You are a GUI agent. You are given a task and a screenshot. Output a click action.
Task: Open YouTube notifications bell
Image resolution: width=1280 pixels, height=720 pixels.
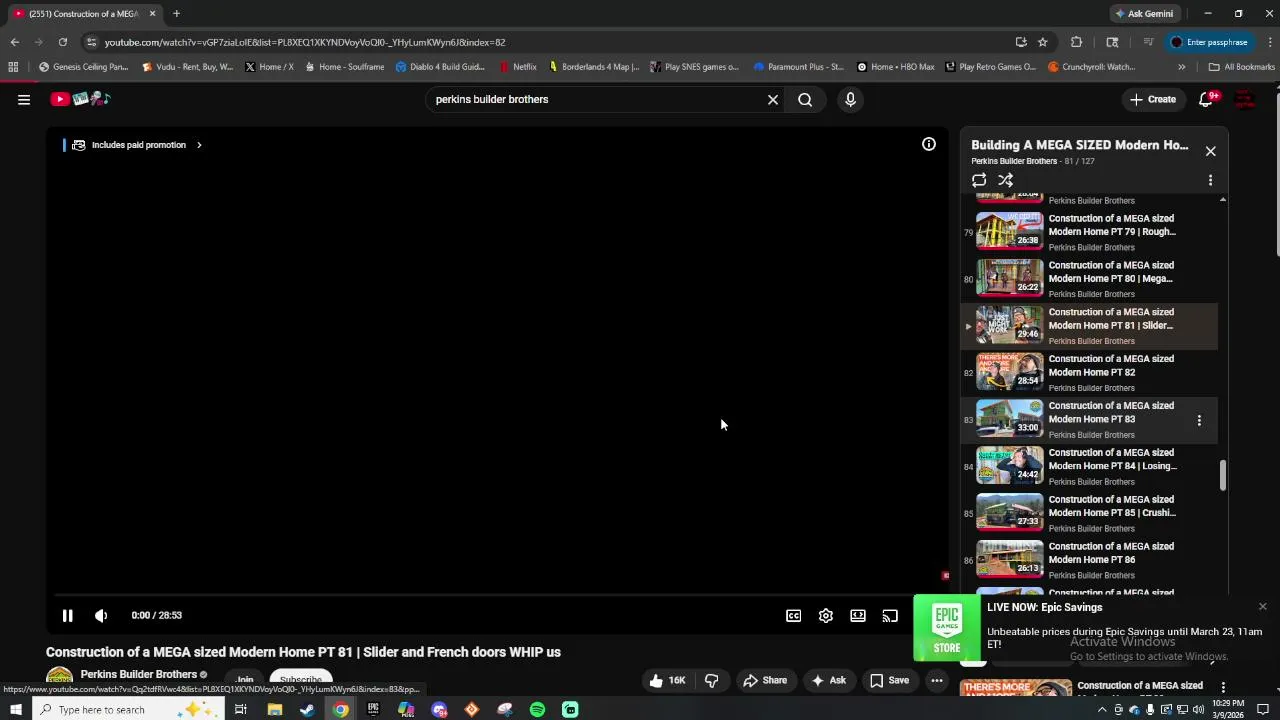(1206, 99)
